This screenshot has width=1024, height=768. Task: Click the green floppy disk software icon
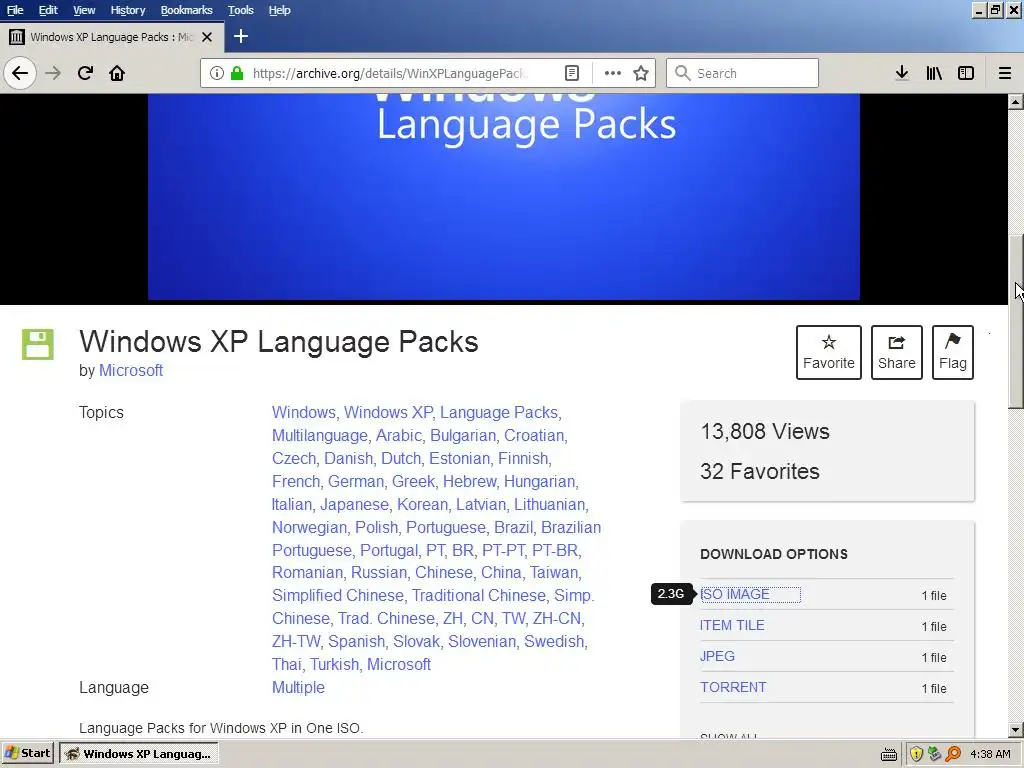[38, 344]
